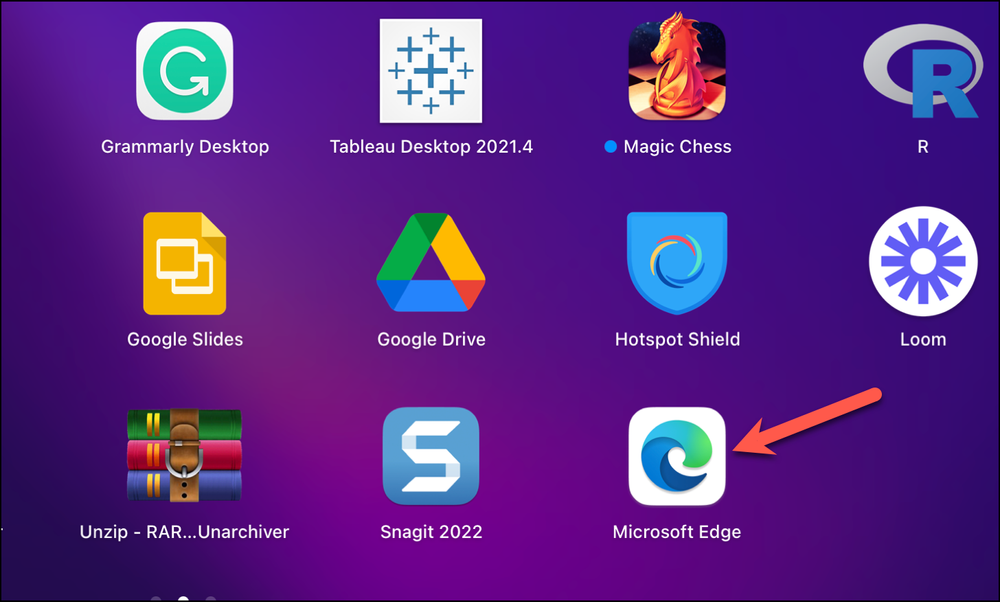Switch to the first Launchpad page dot
The height and width of the screenshot is (602, 1000).
click(156, 598)
